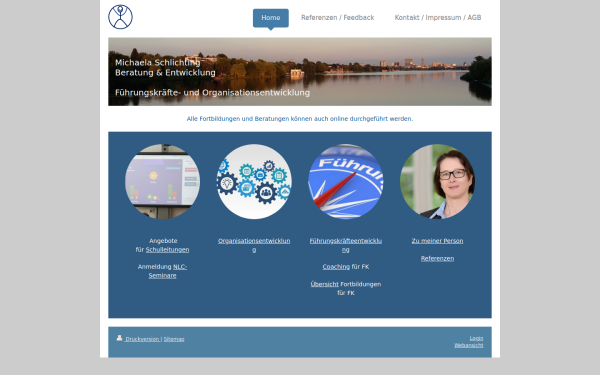Select the portrait photo circle image

pyautogui.click(x=437, y=181)
